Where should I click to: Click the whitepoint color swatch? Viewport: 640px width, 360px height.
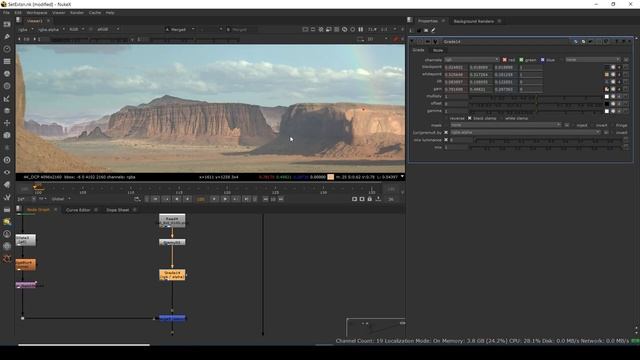tap(607, 74)
